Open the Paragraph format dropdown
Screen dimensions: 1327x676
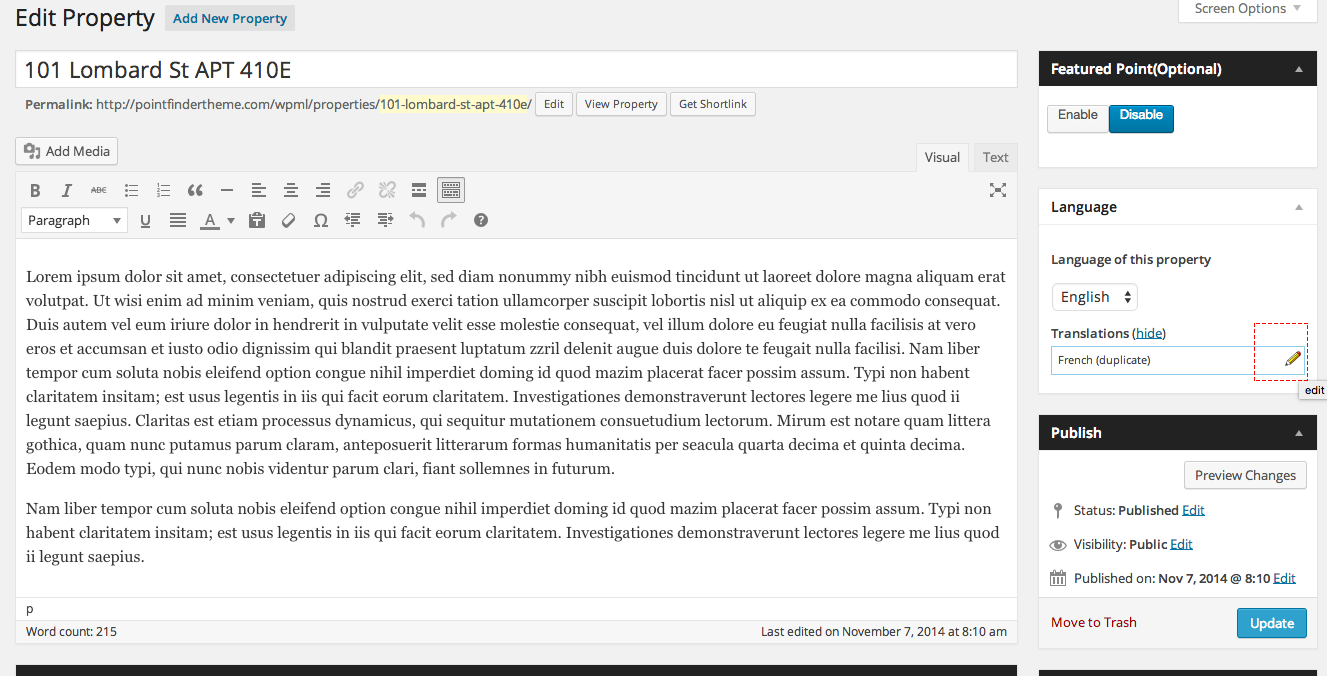74,220
